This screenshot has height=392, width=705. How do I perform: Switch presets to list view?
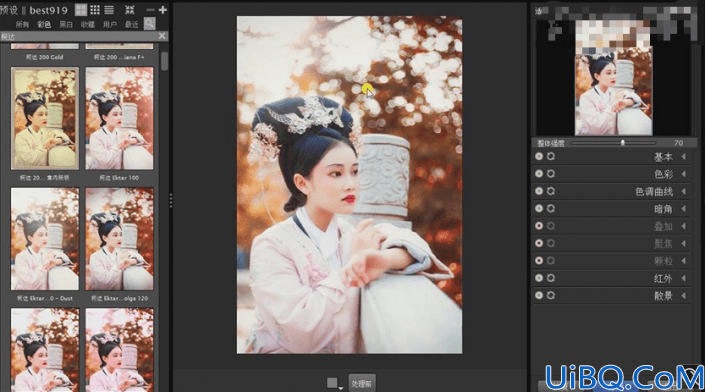(x=109, y=9)
